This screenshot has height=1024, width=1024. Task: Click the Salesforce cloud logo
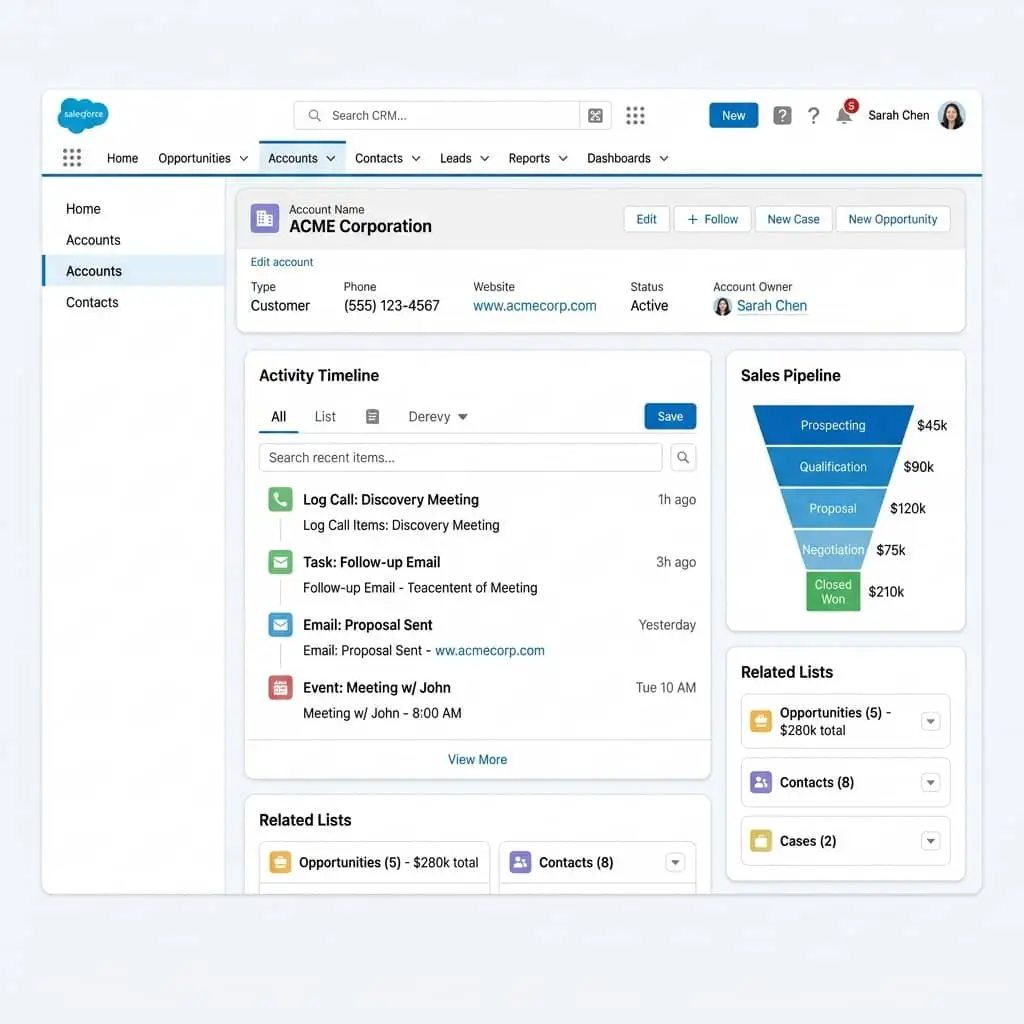click(83, 115)
